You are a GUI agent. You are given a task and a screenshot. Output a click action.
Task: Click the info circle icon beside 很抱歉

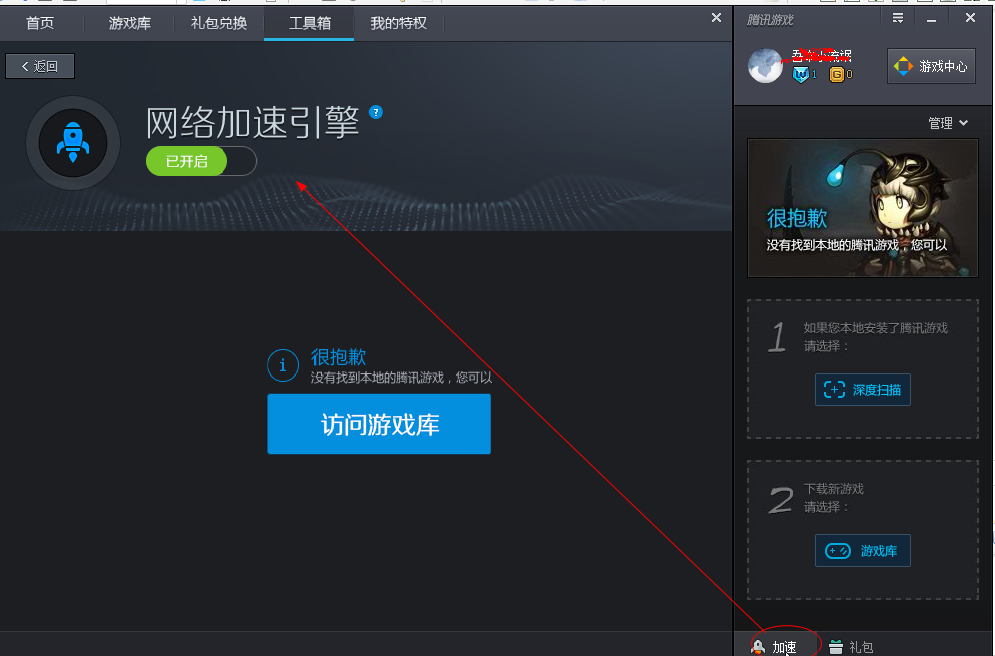[283, 365]
